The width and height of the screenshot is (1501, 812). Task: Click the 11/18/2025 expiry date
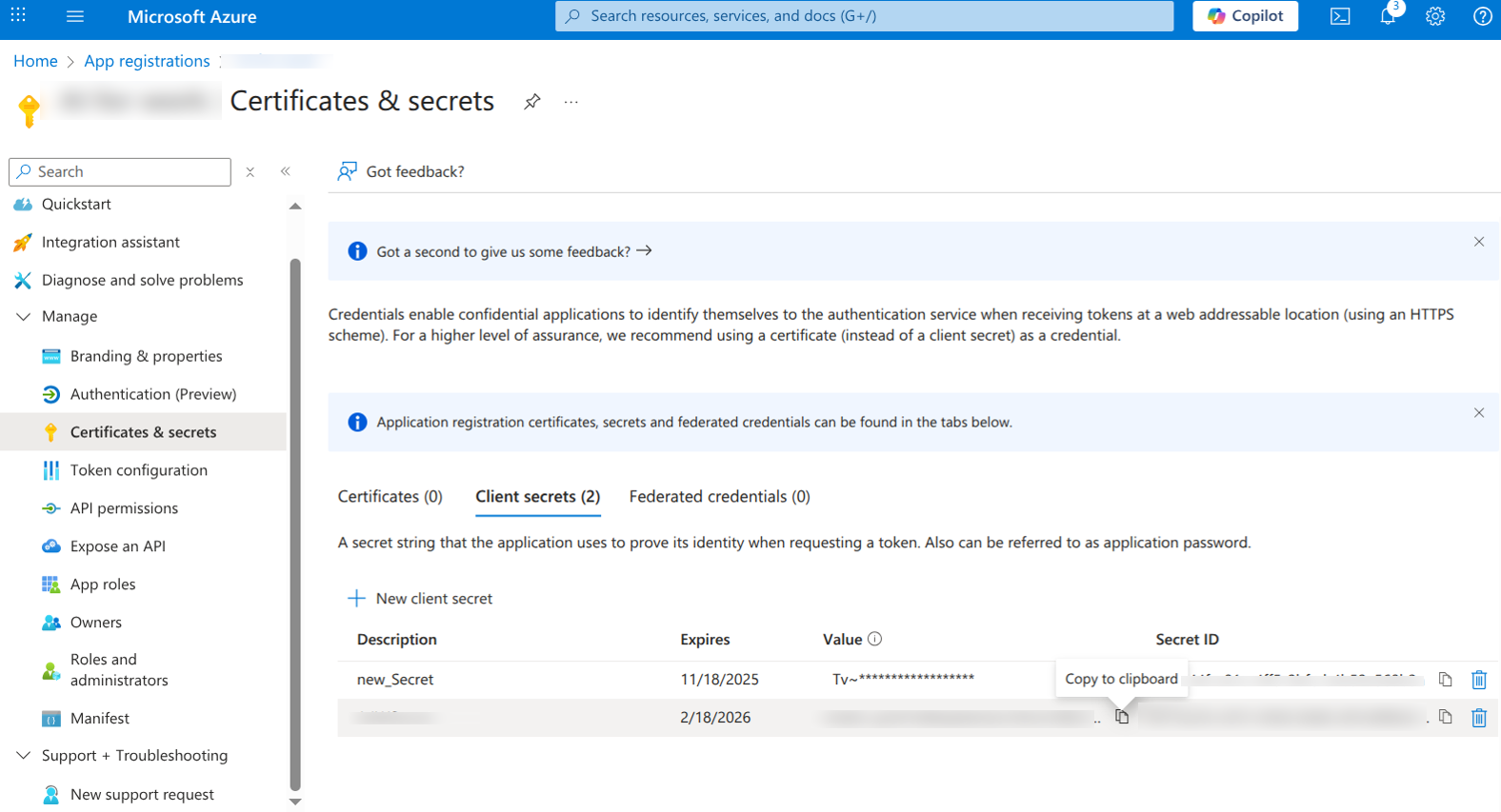pos(720,680)
